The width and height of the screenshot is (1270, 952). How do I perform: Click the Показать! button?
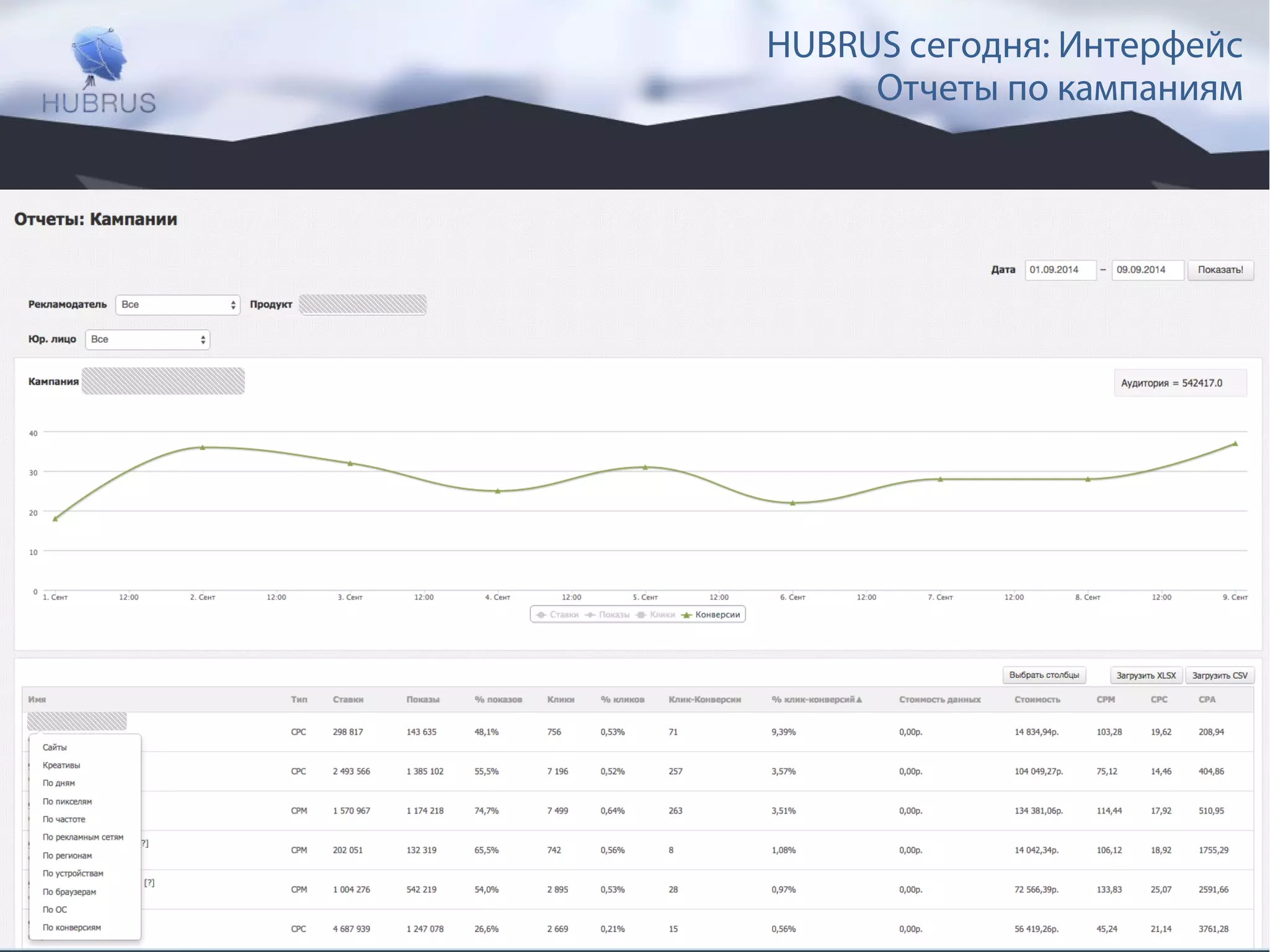pyautogui.click(x=1220, y=270)
